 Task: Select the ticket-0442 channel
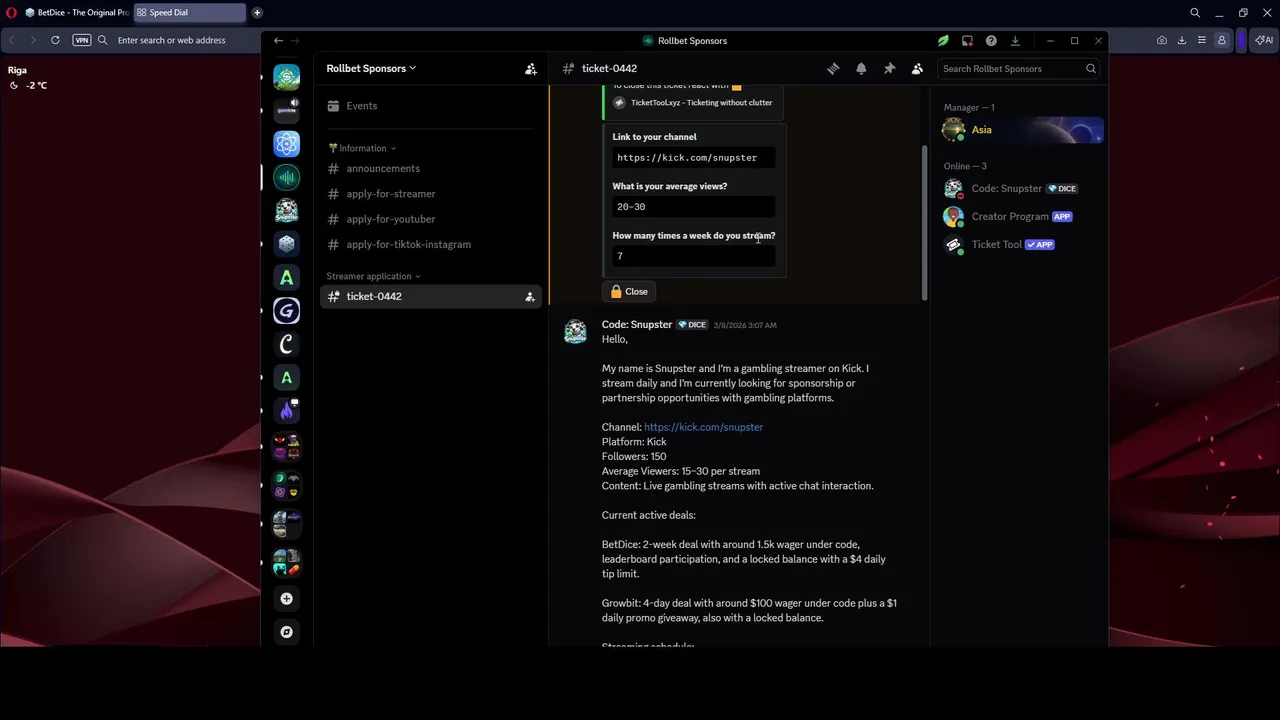(x=430, y=297)
